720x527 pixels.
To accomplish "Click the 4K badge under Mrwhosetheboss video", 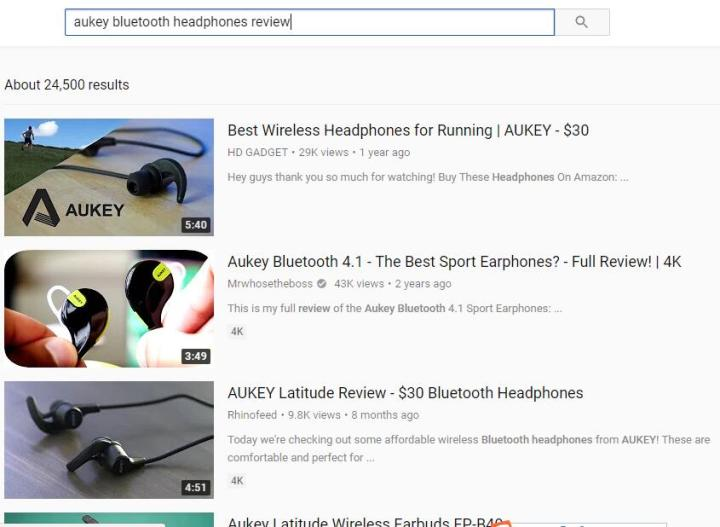I will click(237, 331).
